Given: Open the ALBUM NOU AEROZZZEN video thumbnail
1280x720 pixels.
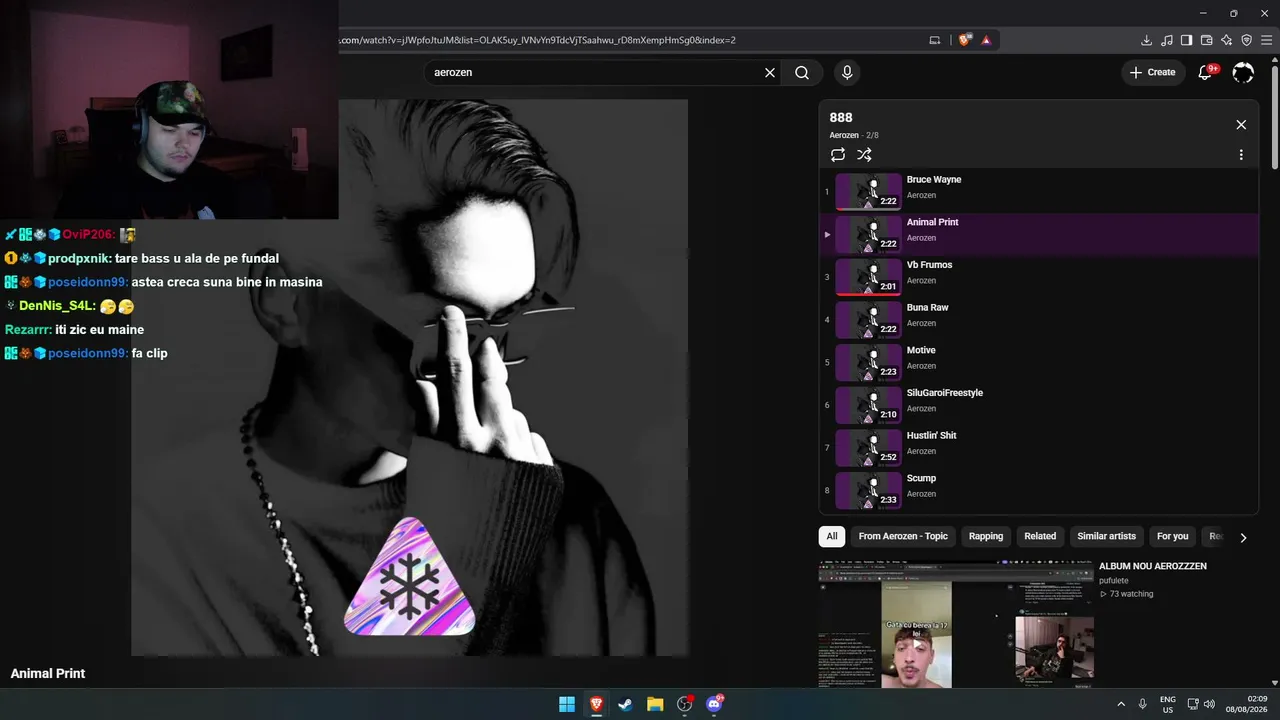Looking at the screenshot, I should 956,624.
